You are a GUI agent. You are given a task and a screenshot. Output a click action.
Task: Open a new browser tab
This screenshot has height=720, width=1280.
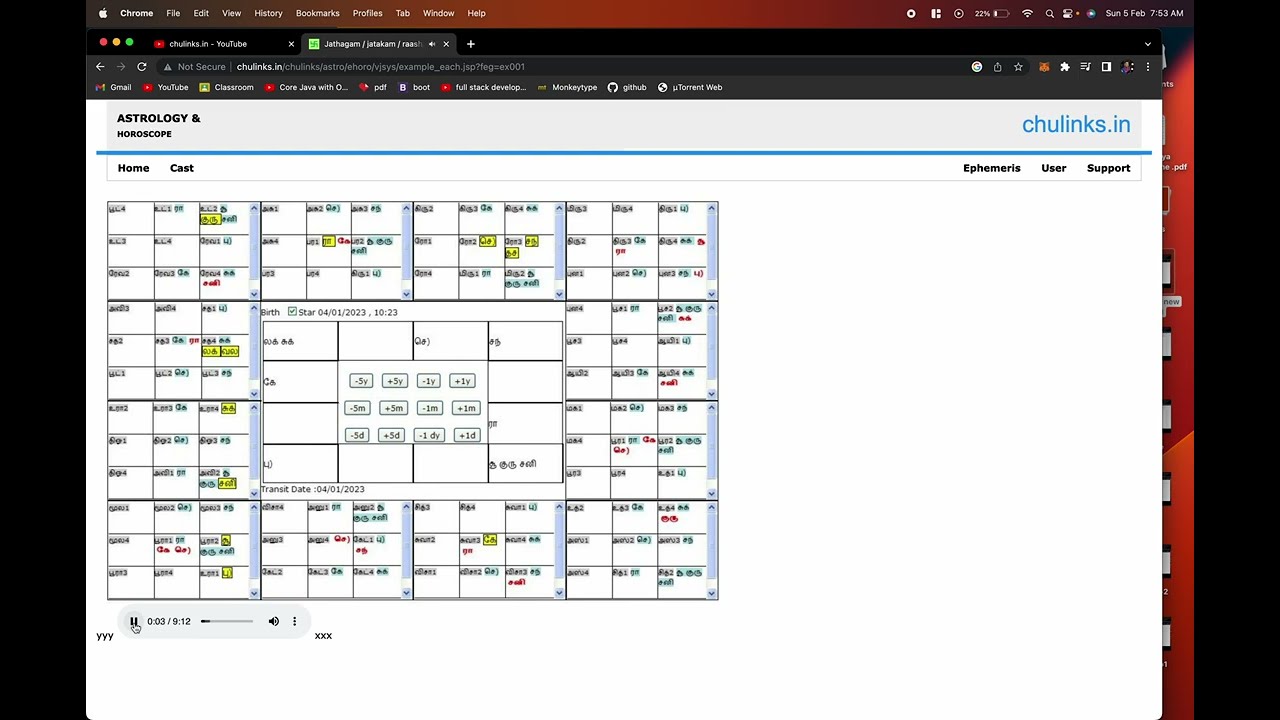(x=471, y=44)
